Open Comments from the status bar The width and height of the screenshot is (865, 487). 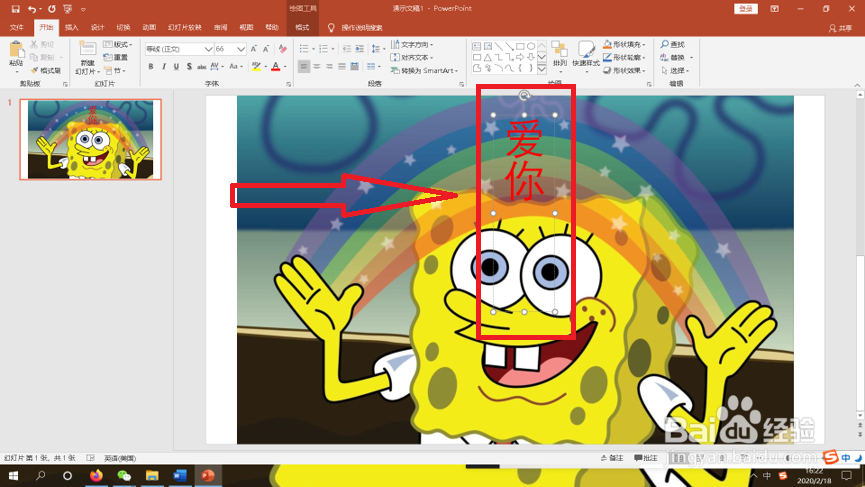pyautogui.click(x=646, y=458)
